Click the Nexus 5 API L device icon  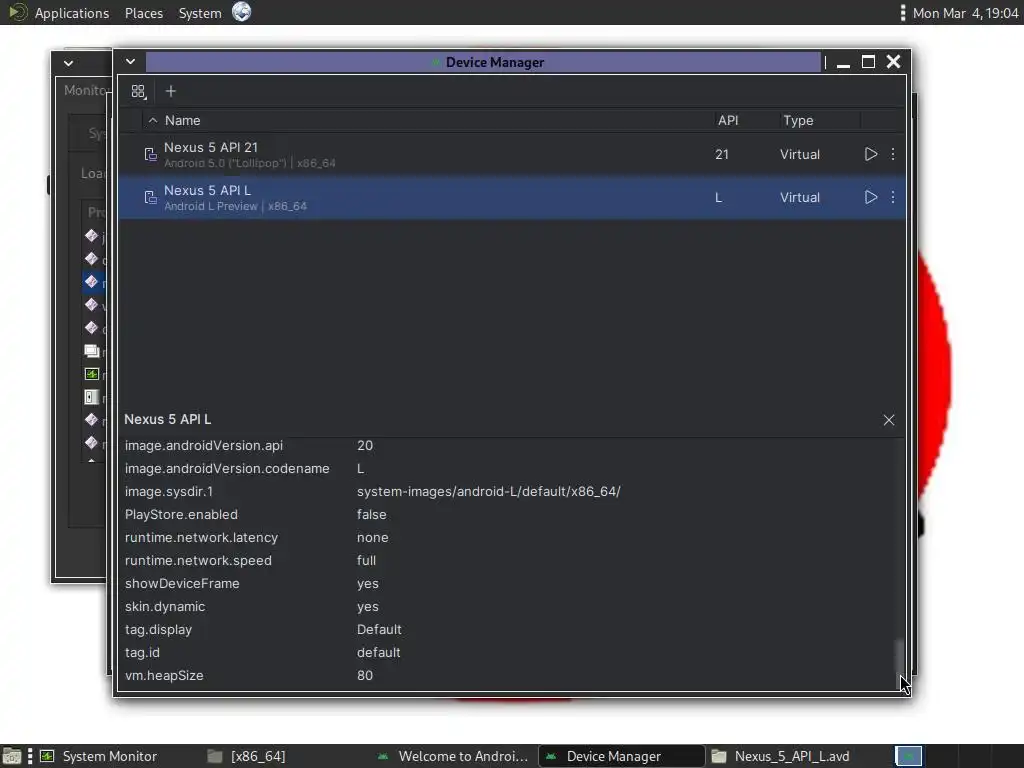(x=150, y=197)
